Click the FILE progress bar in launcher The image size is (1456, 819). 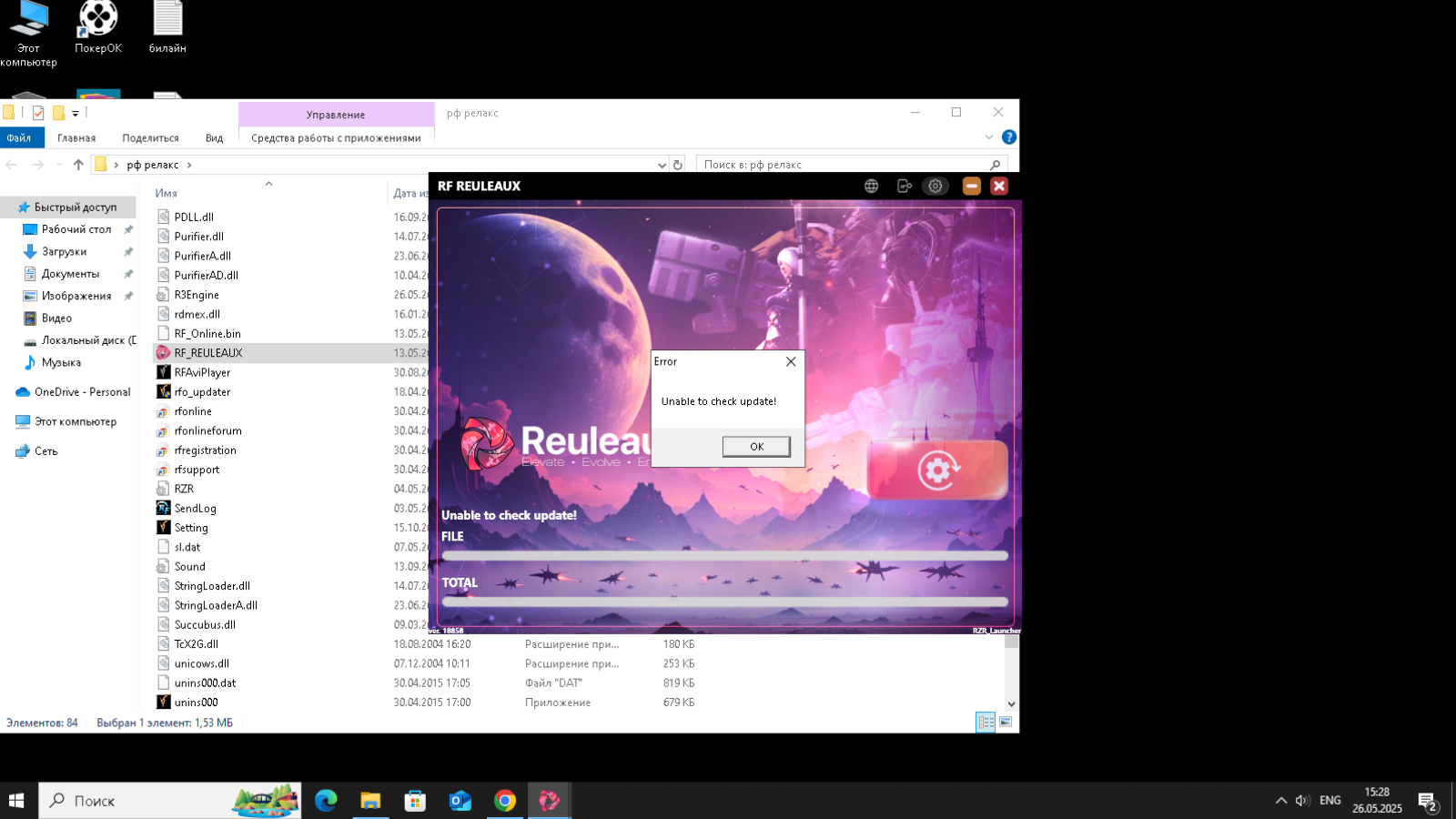725,555
